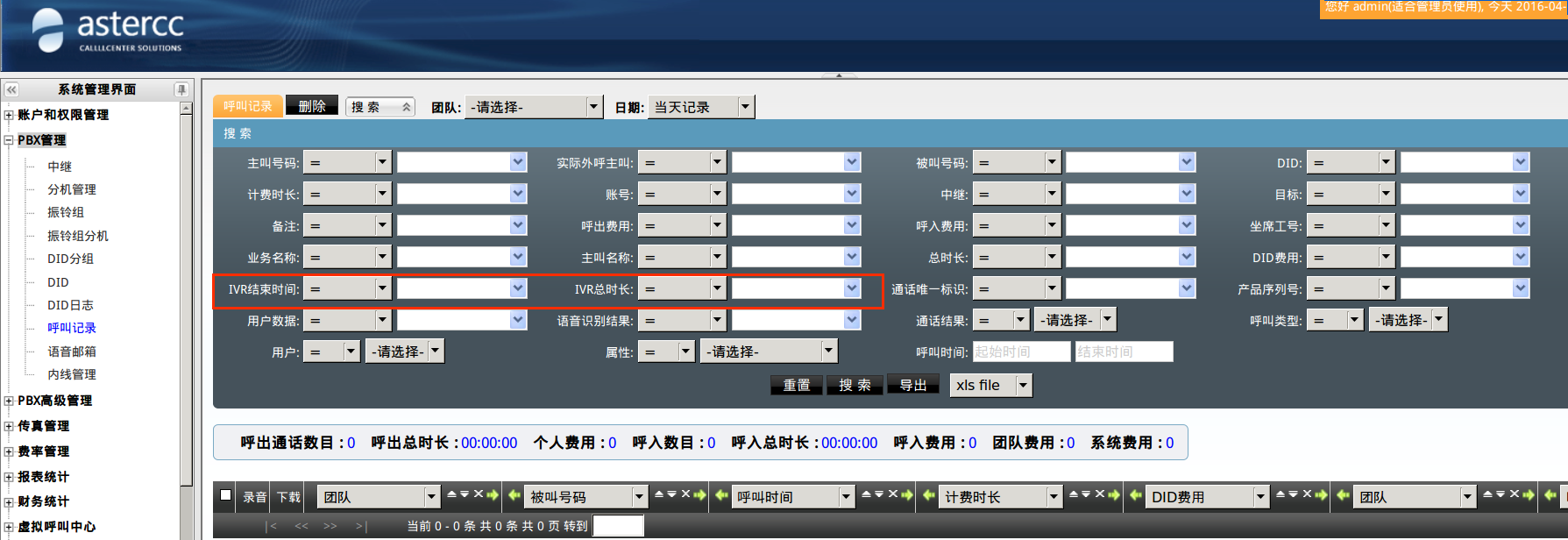
Task: Collapse the PBX管理 tree node
Action: pyautogui.click(x=9, y=140)
